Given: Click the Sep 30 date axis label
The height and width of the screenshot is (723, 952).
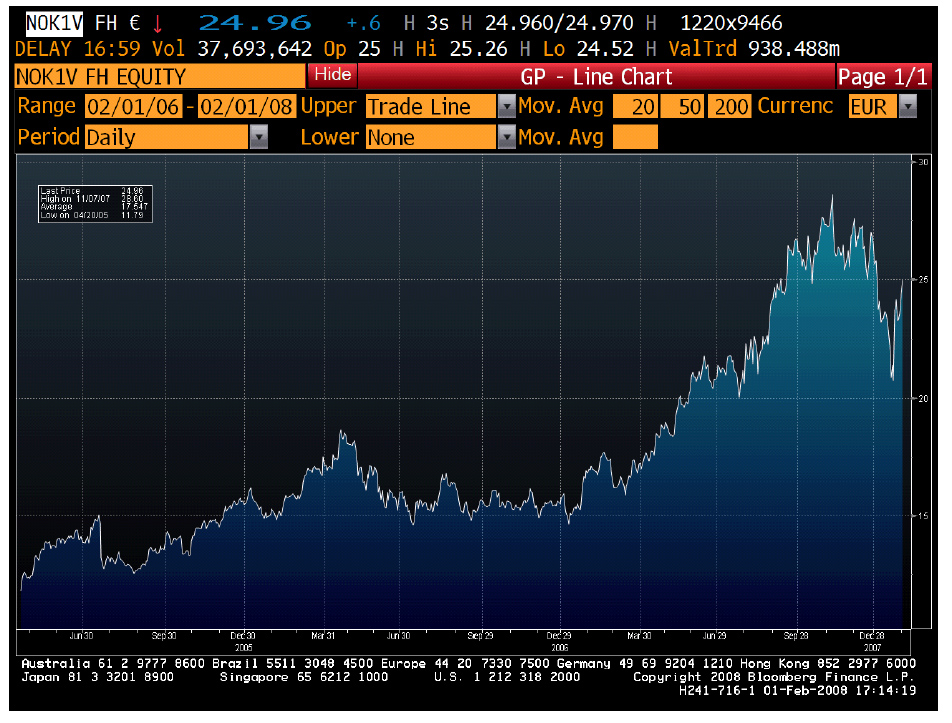Looking at the screenshot, I should tap(164, 636).
